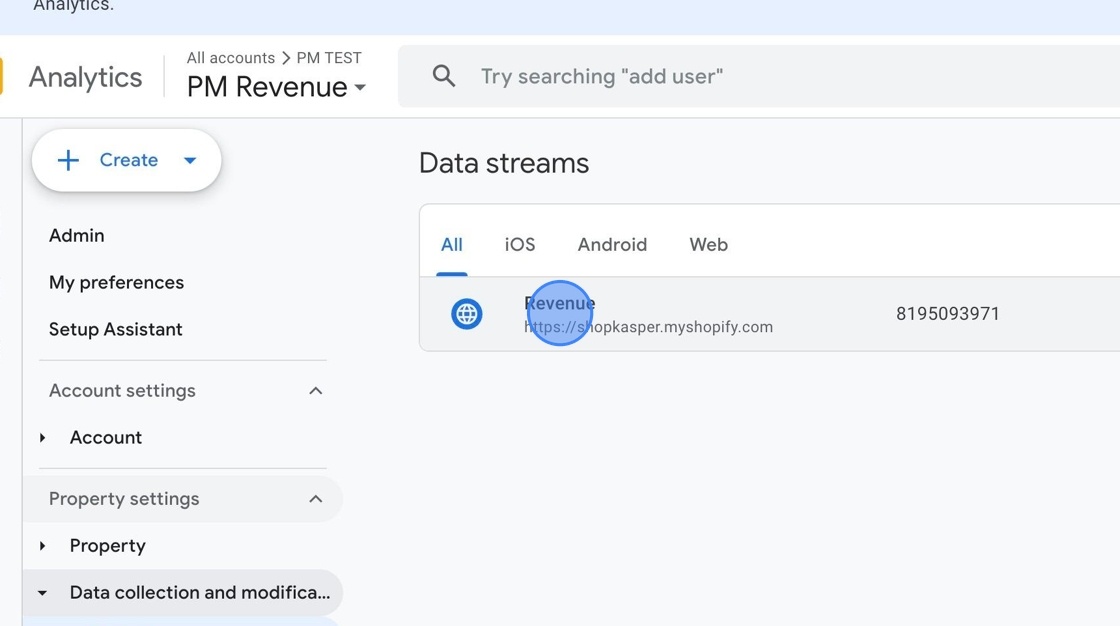This screenshot has height=626, width=1120.
Task: Collapse the Account settings section
Action: (316, 390)
